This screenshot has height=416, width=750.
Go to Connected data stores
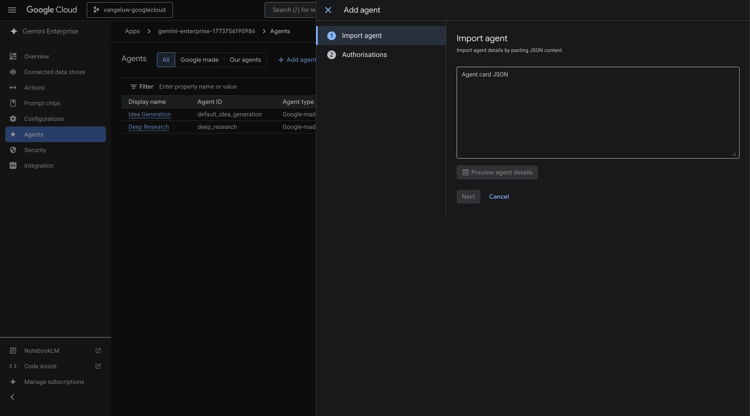(x=55, y=72)
